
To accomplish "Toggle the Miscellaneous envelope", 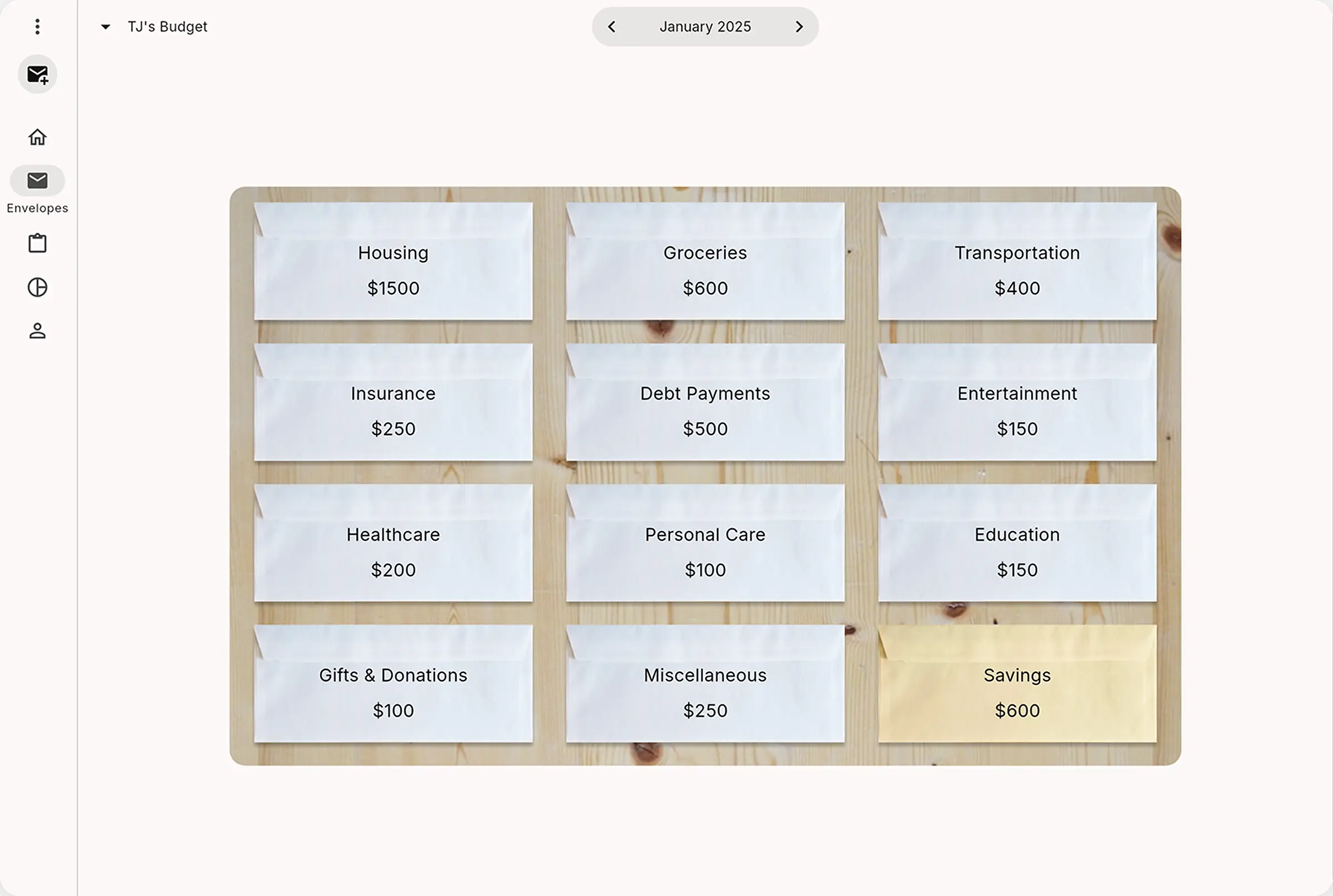I will (x=705, y=690).
